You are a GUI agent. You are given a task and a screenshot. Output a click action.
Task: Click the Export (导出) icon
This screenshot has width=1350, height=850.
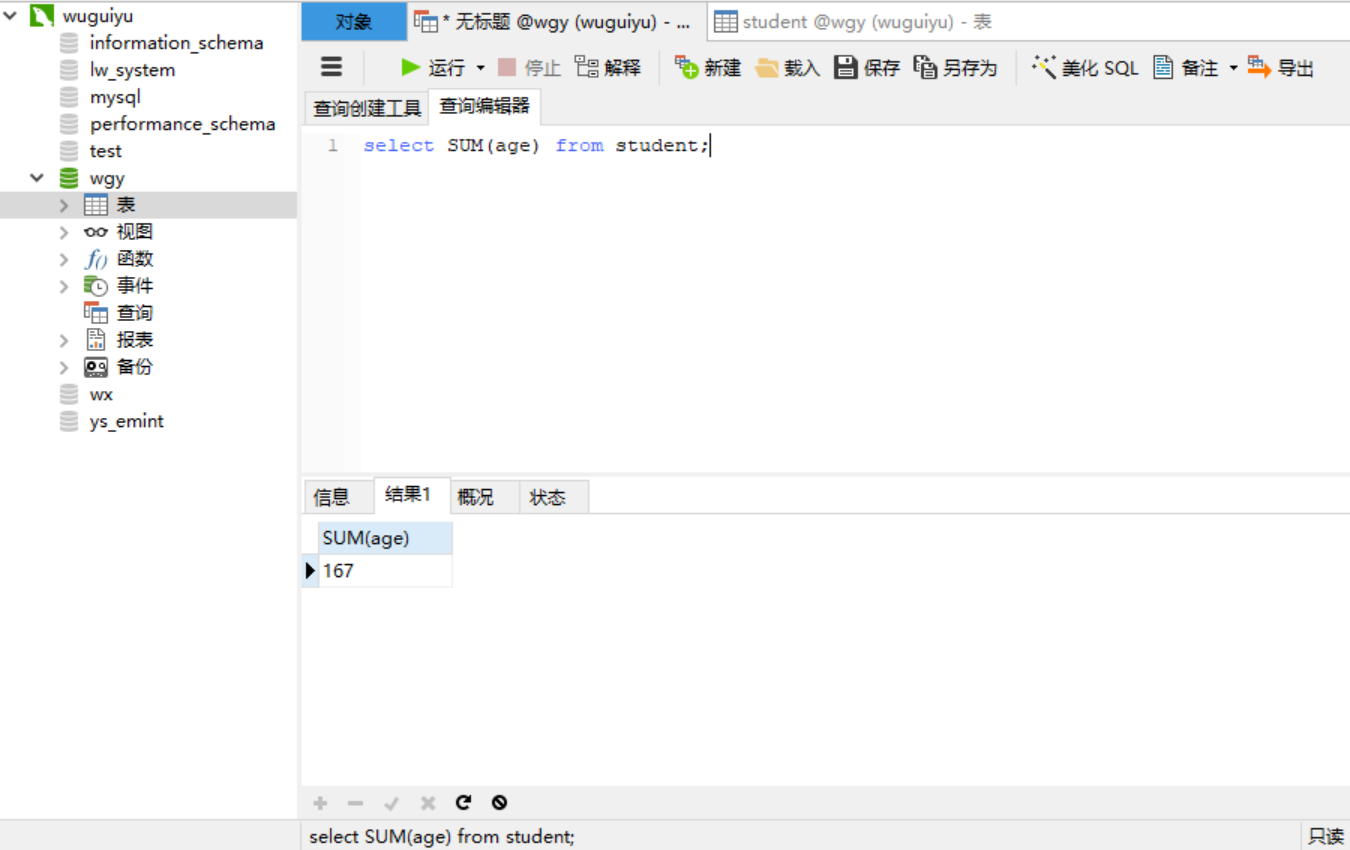tap(1259, 67)
